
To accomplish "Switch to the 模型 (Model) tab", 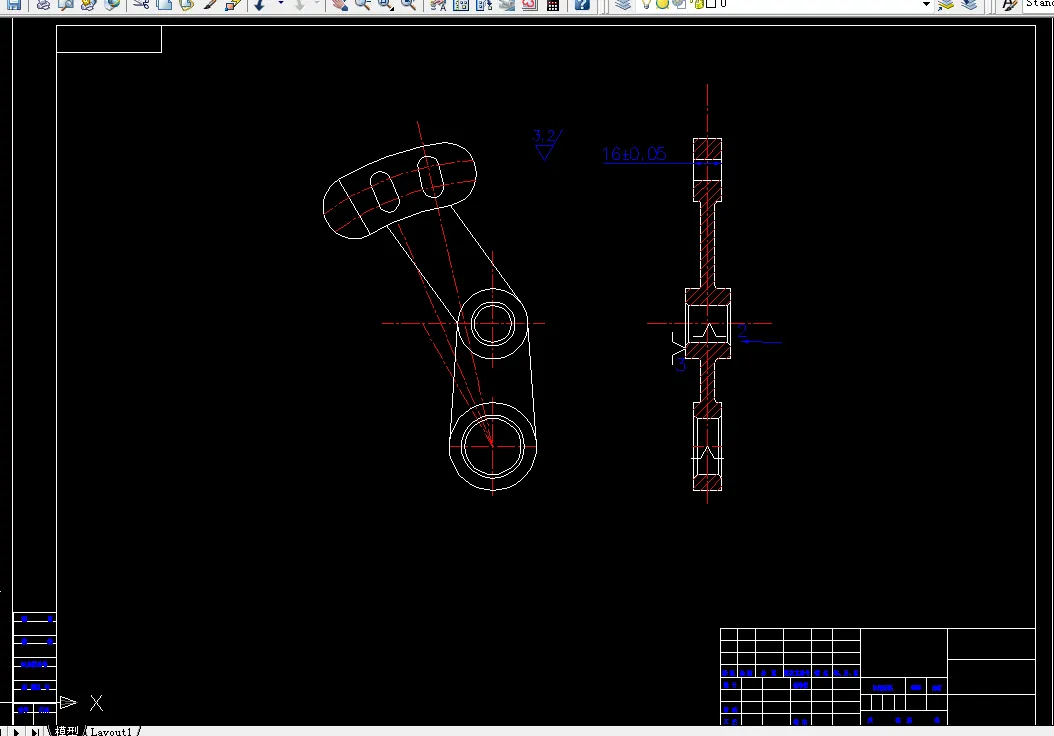I will click(67, 731).
